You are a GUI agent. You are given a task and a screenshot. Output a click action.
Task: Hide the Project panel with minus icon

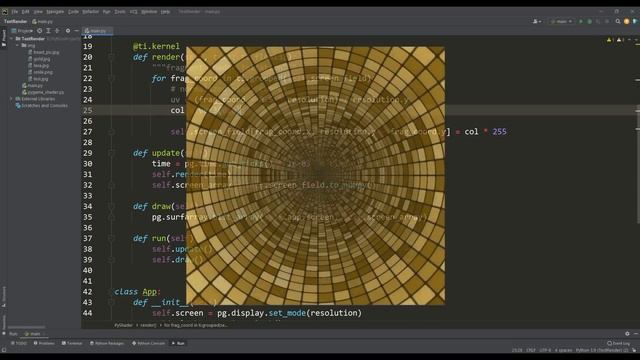[76, 31]
